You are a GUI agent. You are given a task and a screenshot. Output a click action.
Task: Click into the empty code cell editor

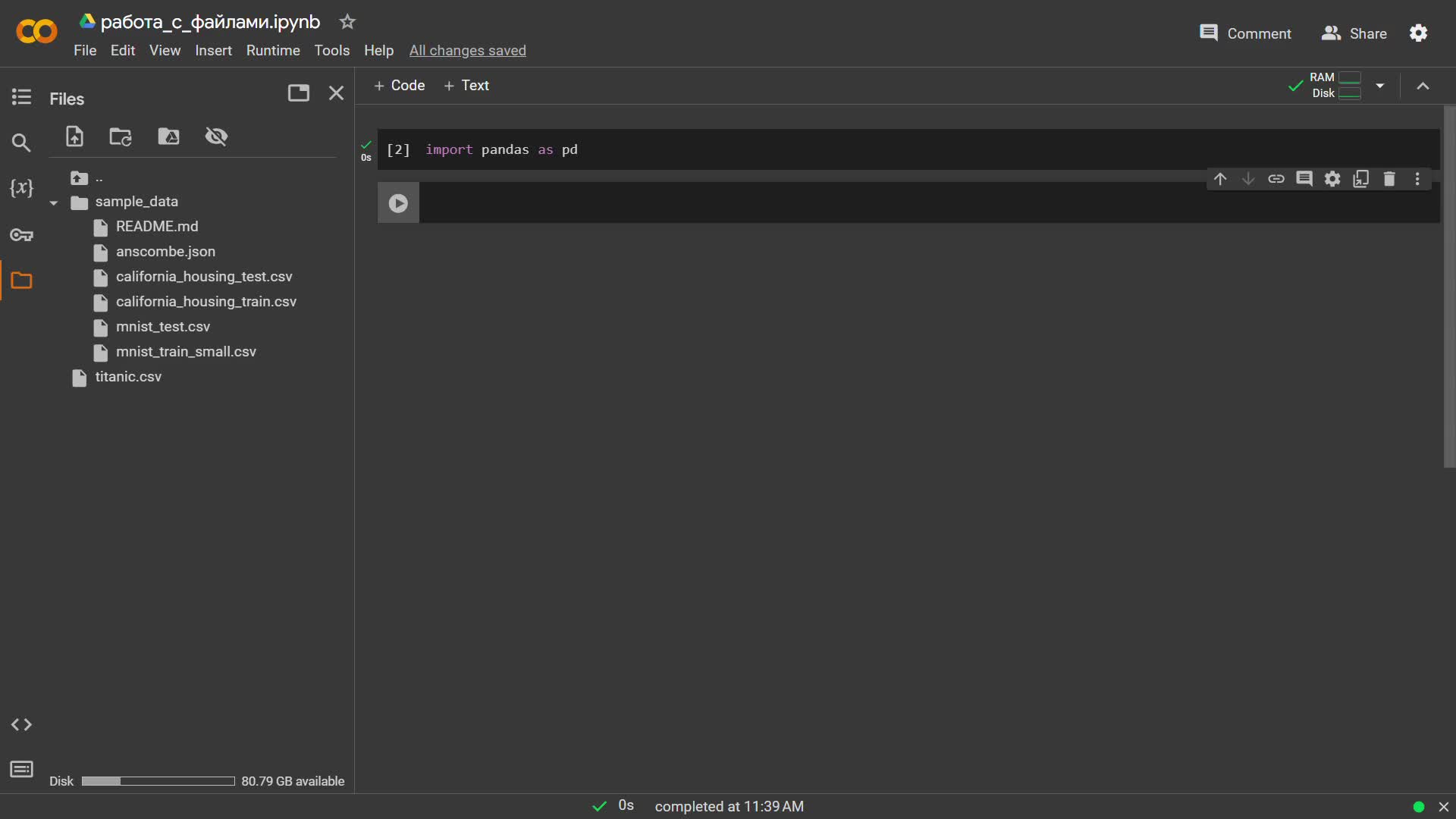[929, 202]
